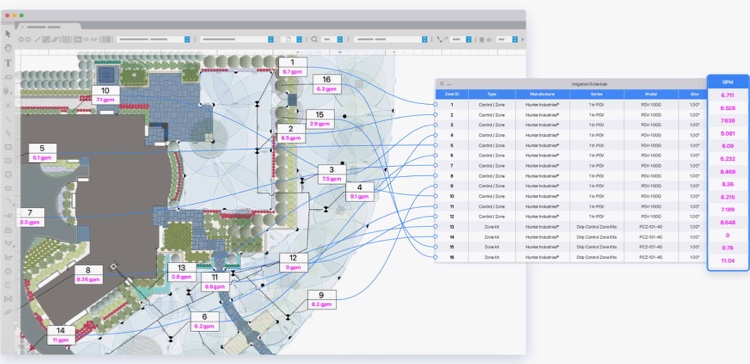750x364 pixels.
Task: Pick the Circle tool
Action: [8, 175]
